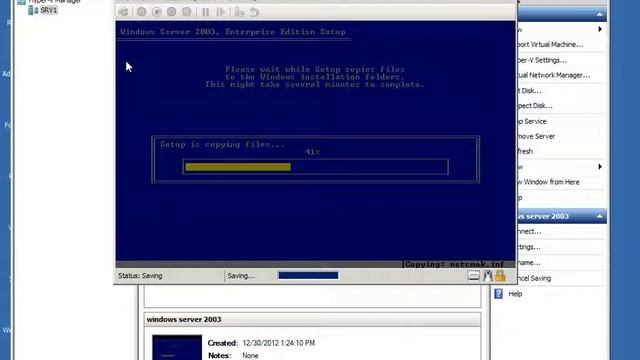640x360 pixels.
Task: Click the 'Copying: netcmak.inf' status line
Action: click(453, 264)
